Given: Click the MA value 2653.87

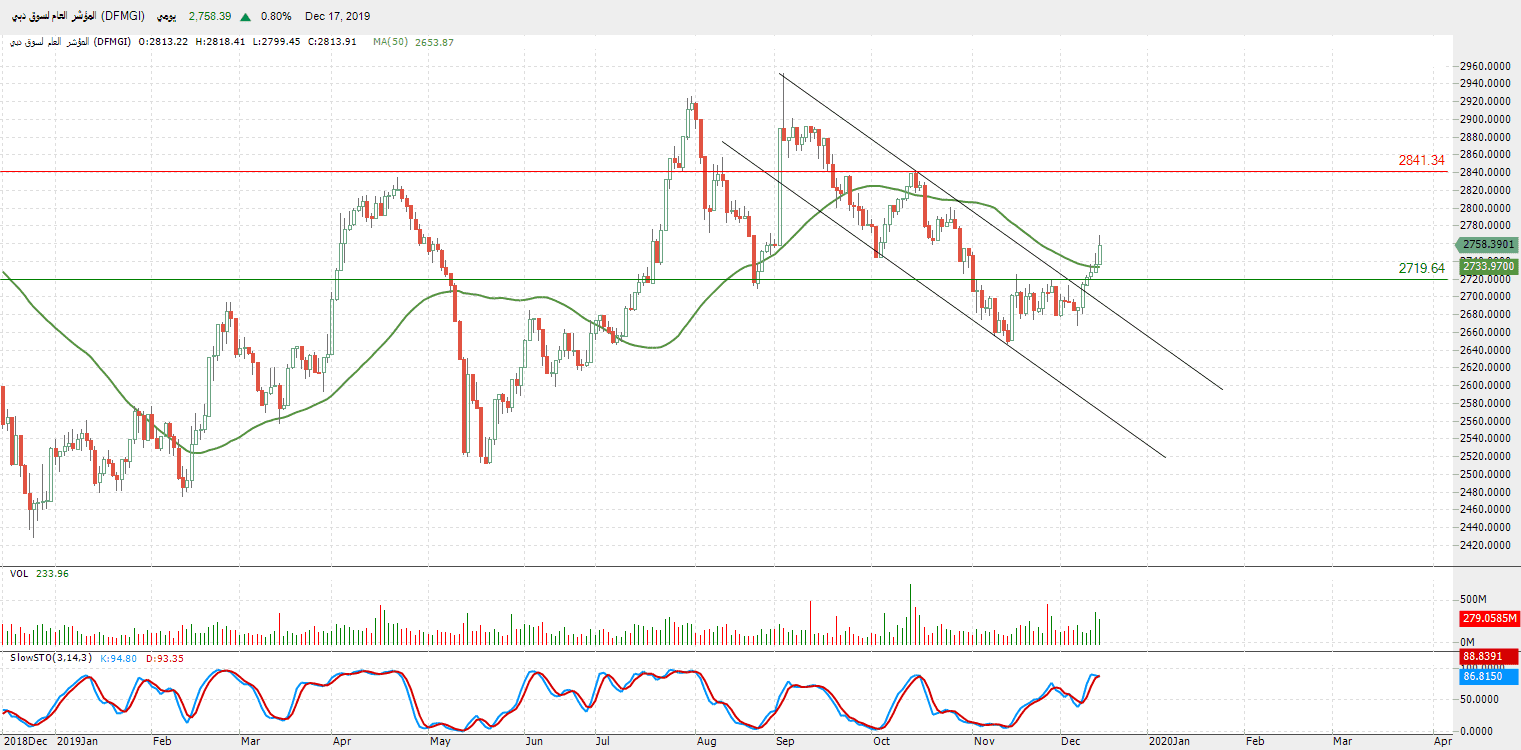Looking at the screenshot, I should pos(434,42).
